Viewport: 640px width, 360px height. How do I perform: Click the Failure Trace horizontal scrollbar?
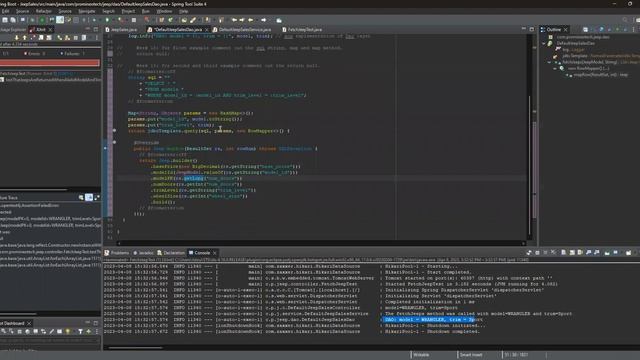(x=19, y=314)
